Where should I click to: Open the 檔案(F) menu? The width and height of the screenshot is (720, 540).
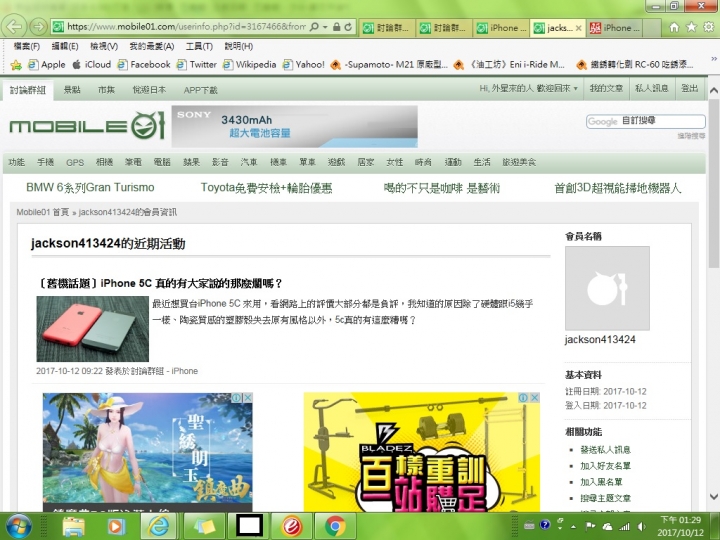coord(27,46)
